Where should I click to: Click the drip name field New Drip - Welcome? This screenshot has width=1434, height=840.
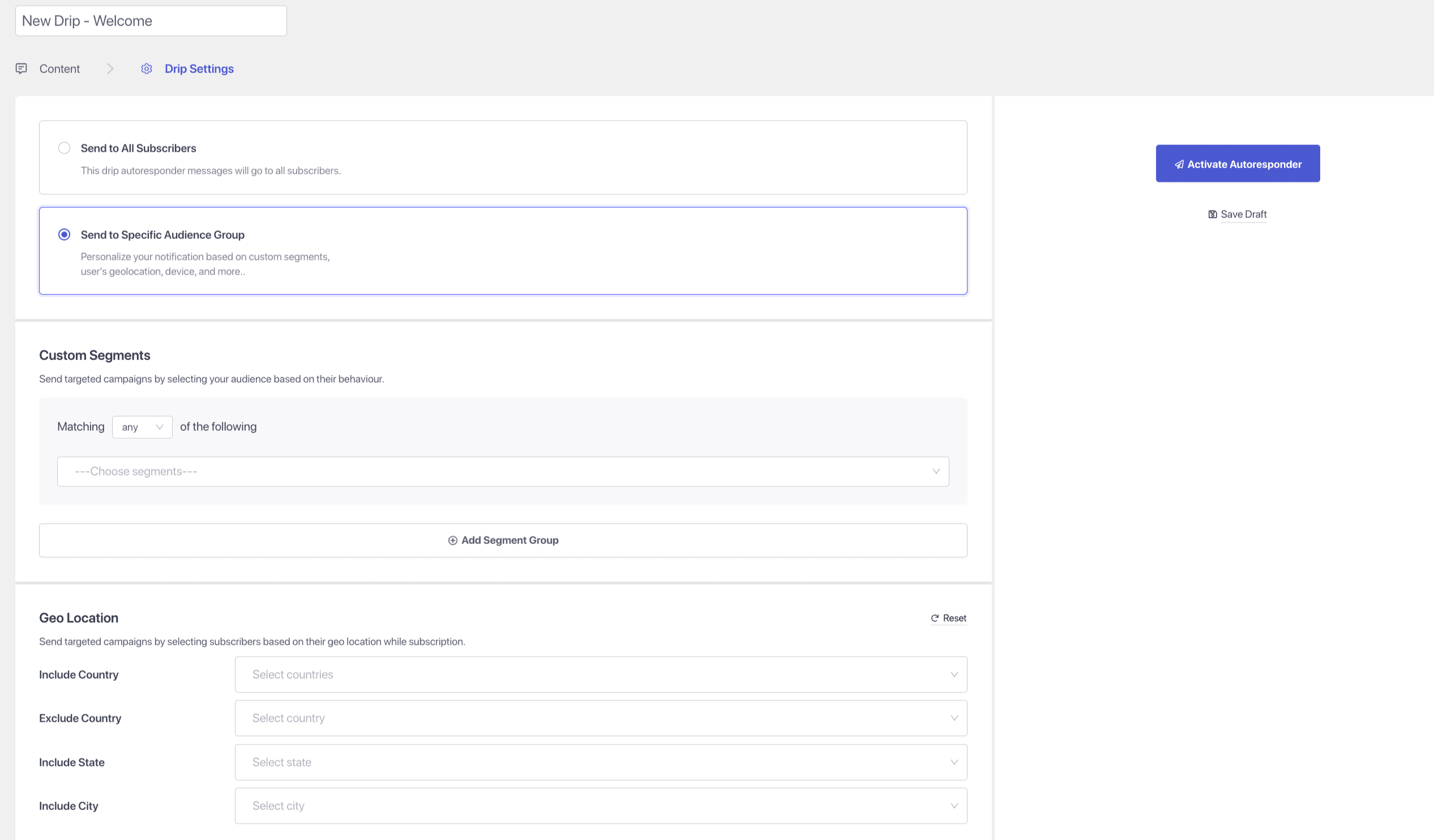pyautogui.click(x=151, y=21)
